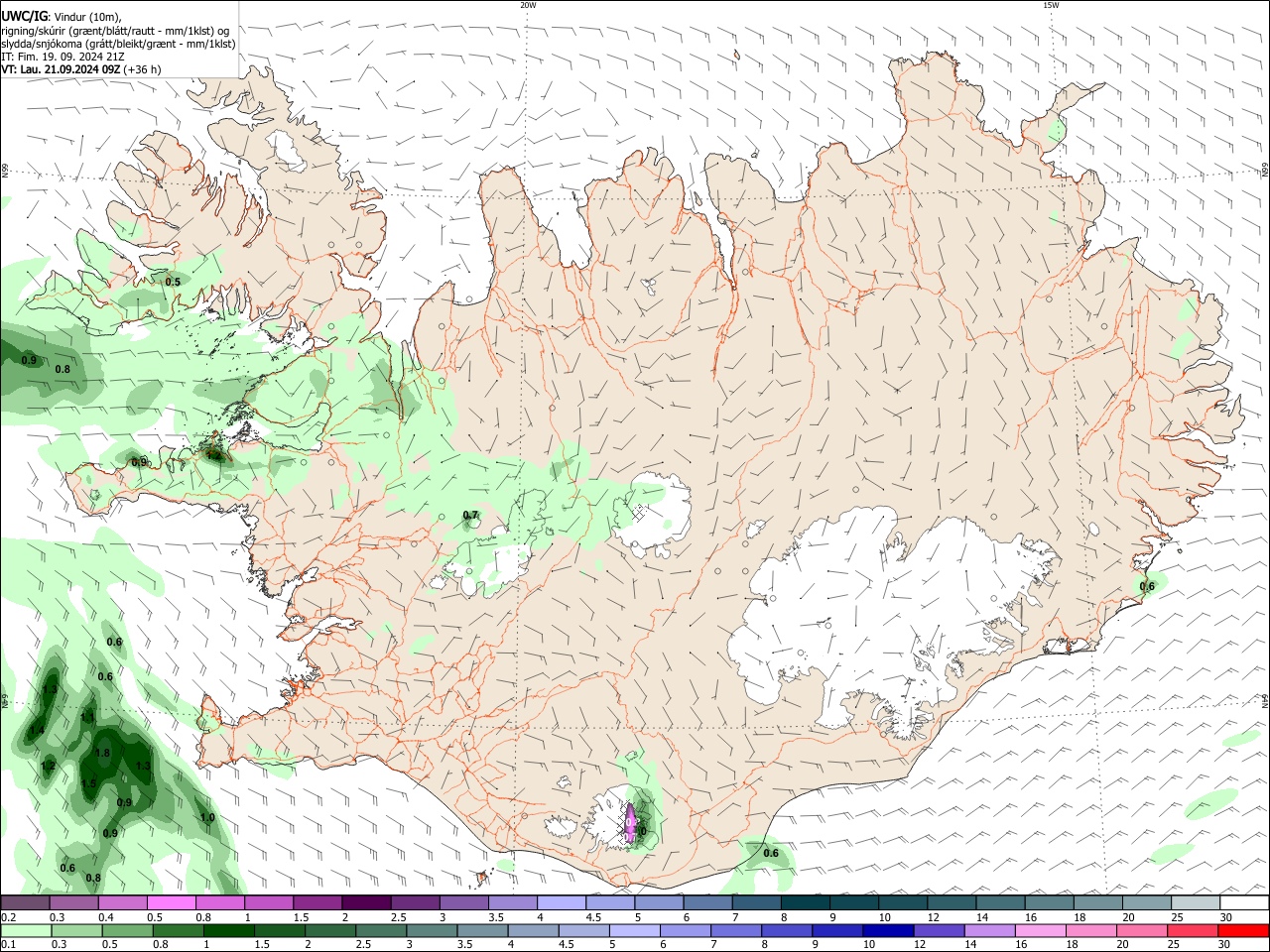1270x952 pixels.
Task: Click the "0.1" label in the rain legend
Action: pyautogui.click(x=8, y=944)
